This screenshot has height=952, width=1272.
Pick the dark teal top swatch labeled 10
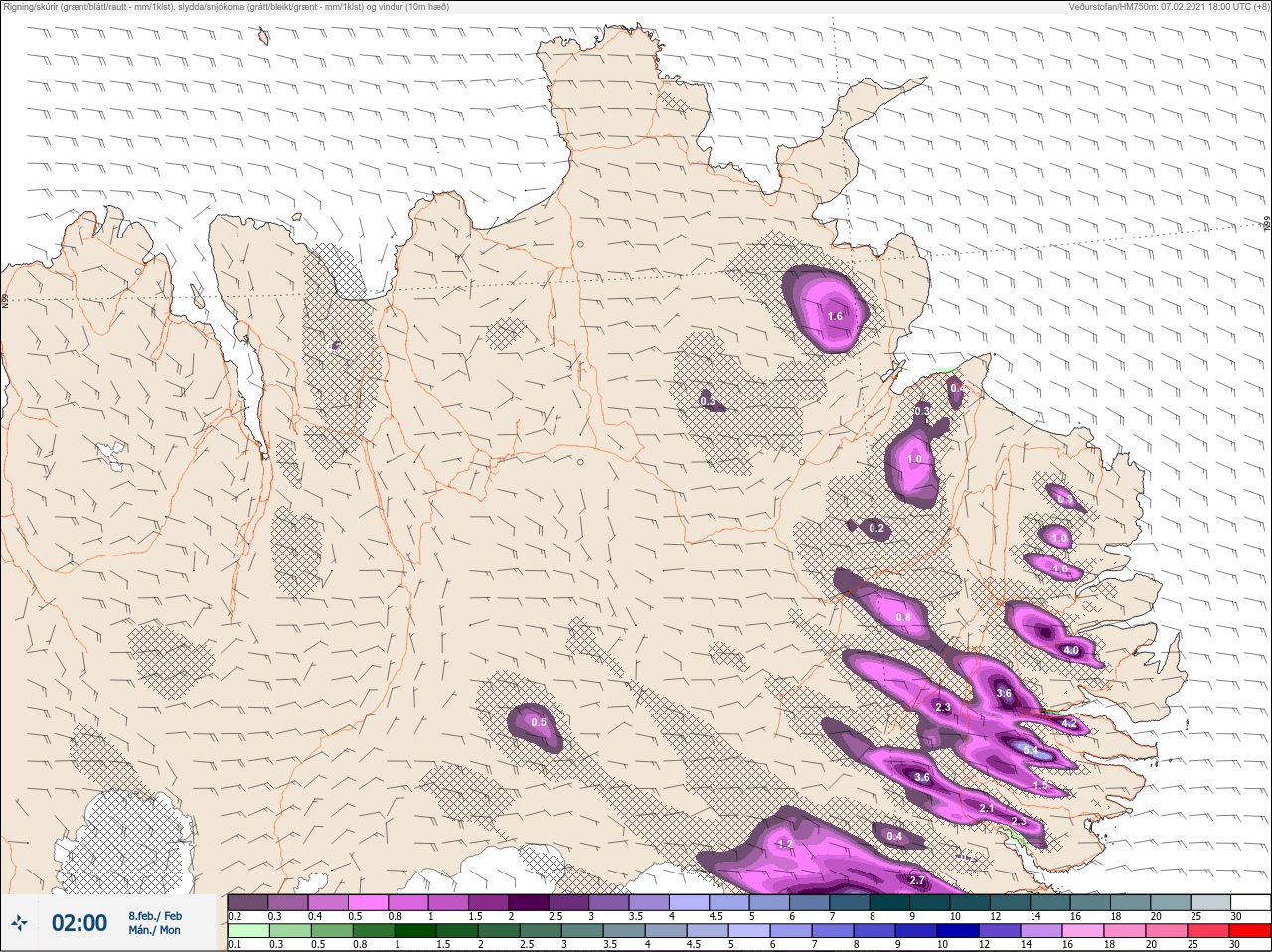pyautogui.click(x=972, y=902)
